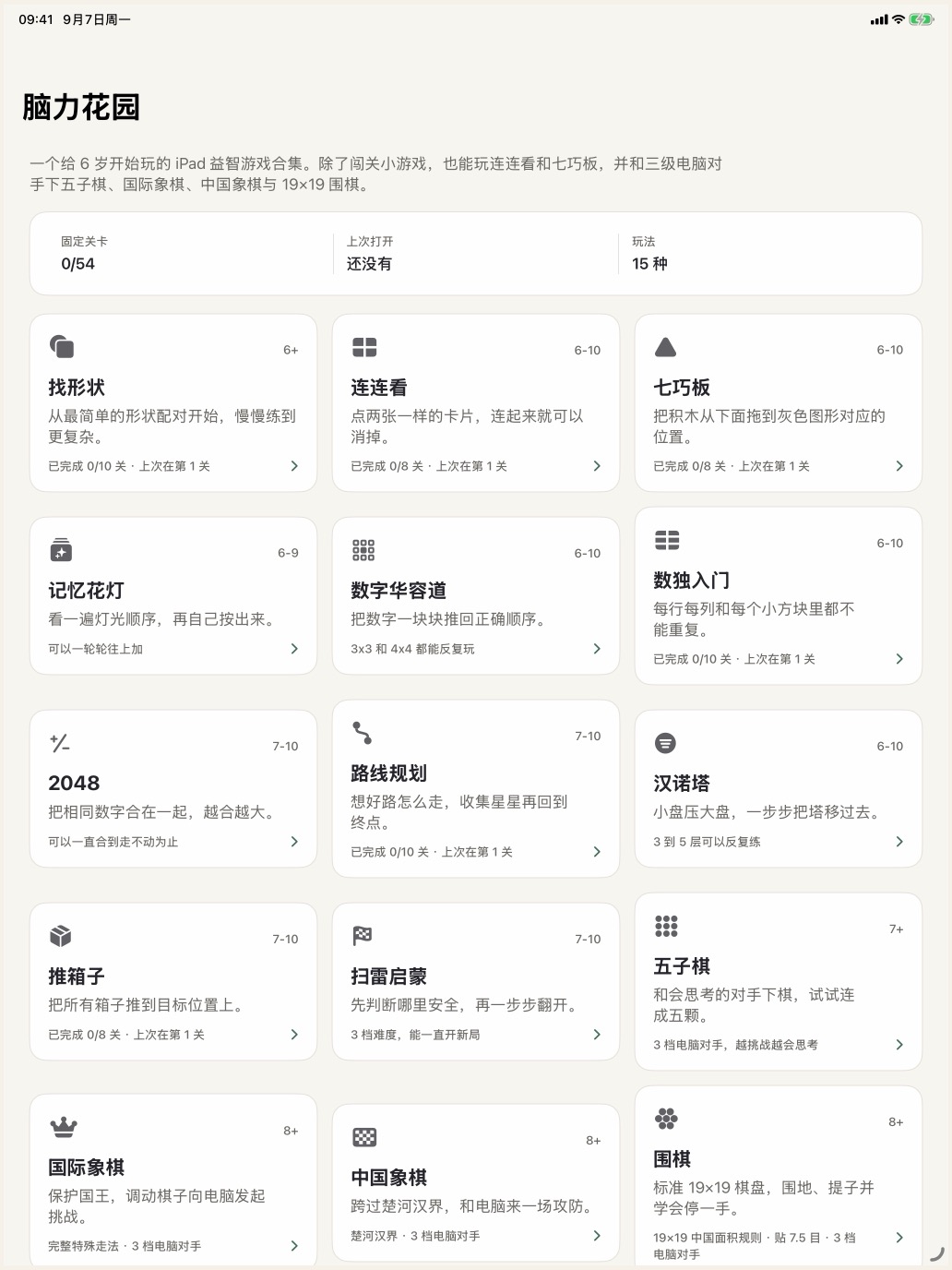Tap the 推箱子 box icon
The height and width of the screenshot is (1270, 952).
pyautogui.click(x=61, y=936)
